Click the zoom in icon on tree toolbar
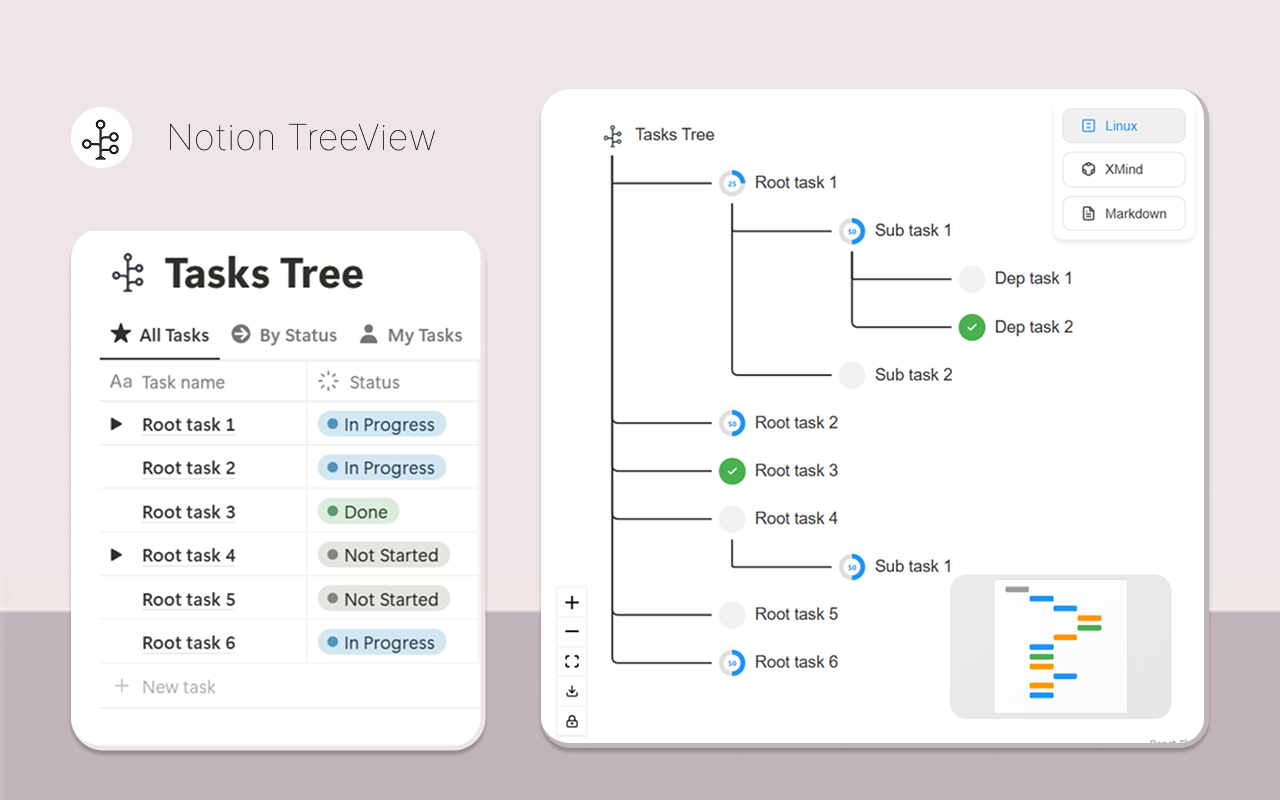Image resolution: width=1280 pixels, height=800 pixels. pyautogui.click(x=571, y=601)
